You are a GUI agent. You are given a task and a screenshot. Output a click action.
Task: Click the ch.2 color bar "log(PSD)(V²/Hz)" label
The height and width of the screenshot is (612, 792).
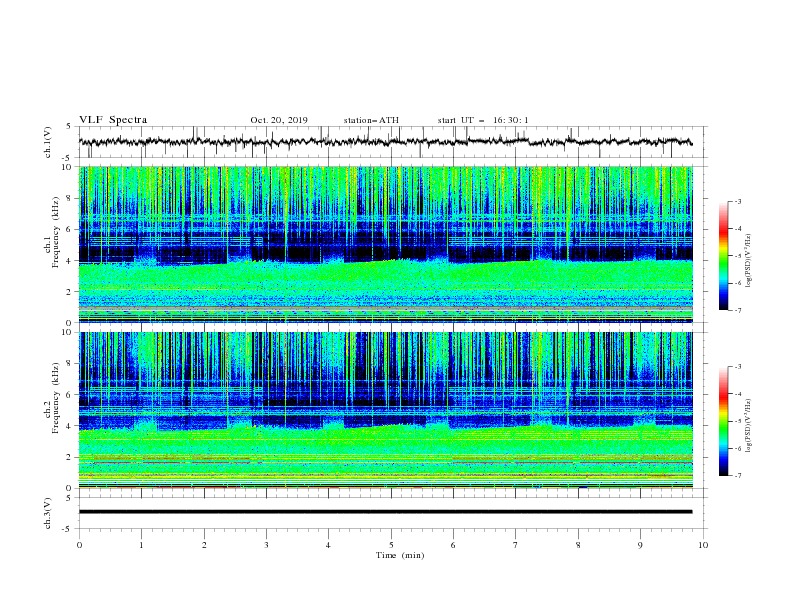pos(749,425)
